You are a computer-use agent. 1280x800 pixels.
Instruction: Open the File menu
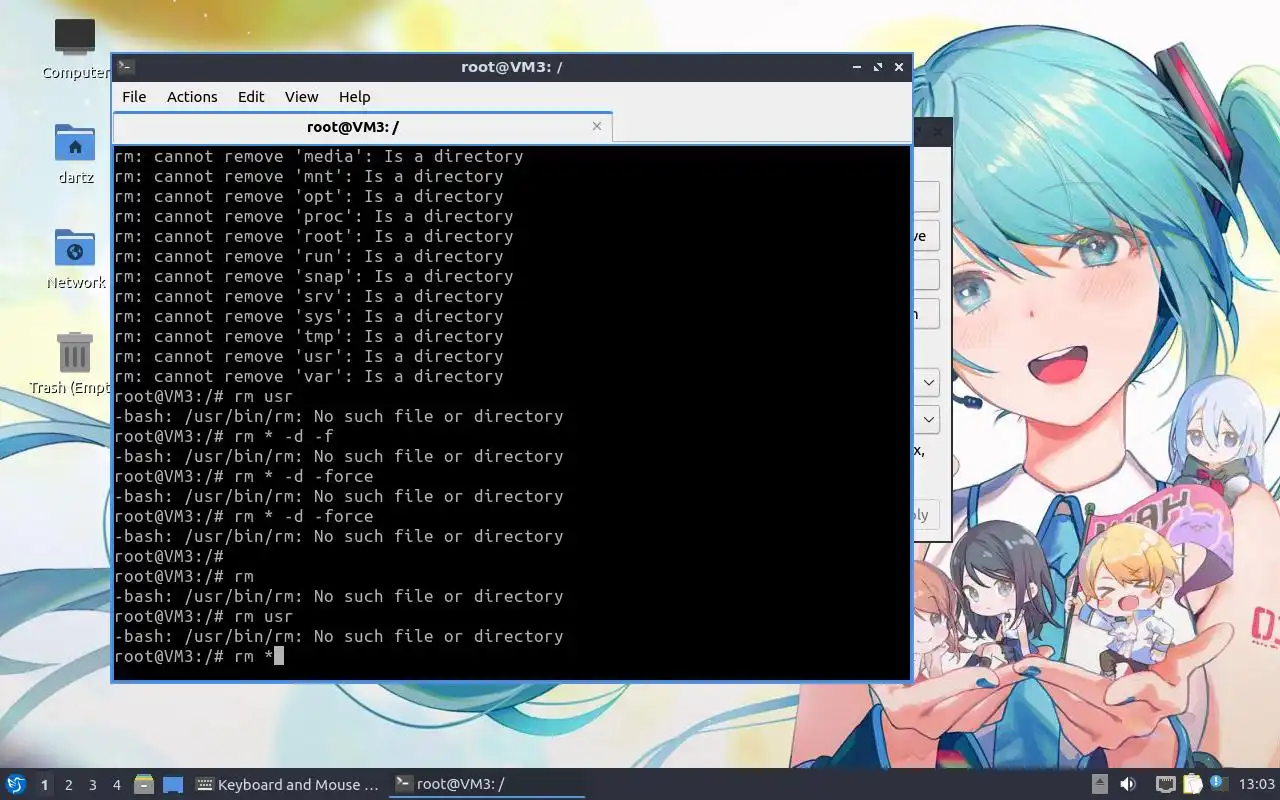134,97
